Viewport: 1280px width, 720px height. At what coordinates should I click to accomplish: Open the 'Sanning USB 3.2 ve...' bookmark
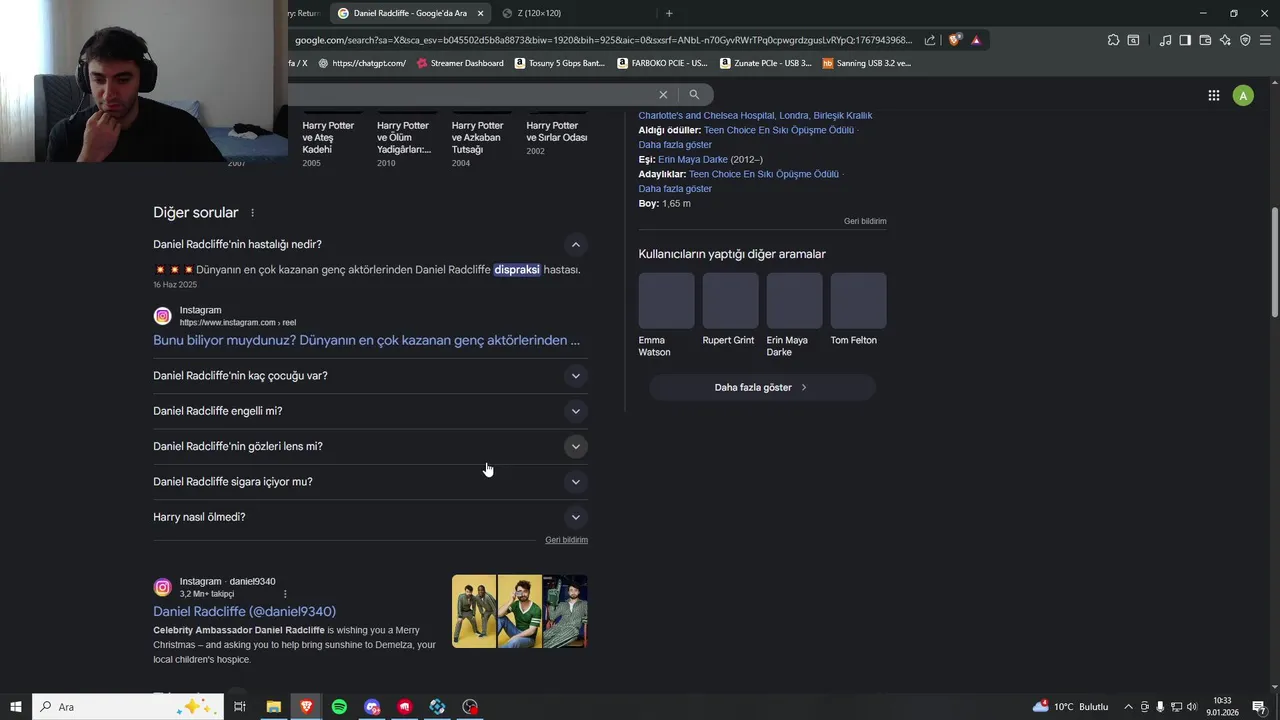(x=867, y=63)
